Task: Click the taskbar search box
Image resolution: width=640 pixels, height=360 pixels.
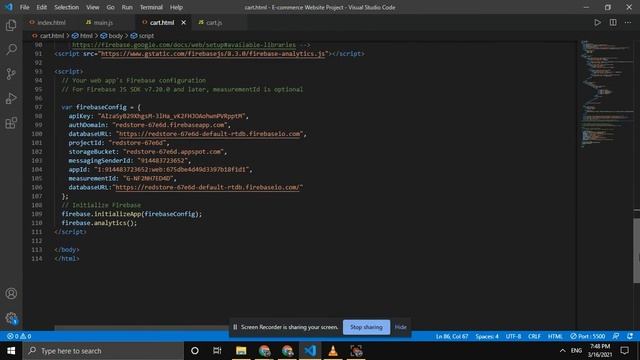Action: point(103,351)
